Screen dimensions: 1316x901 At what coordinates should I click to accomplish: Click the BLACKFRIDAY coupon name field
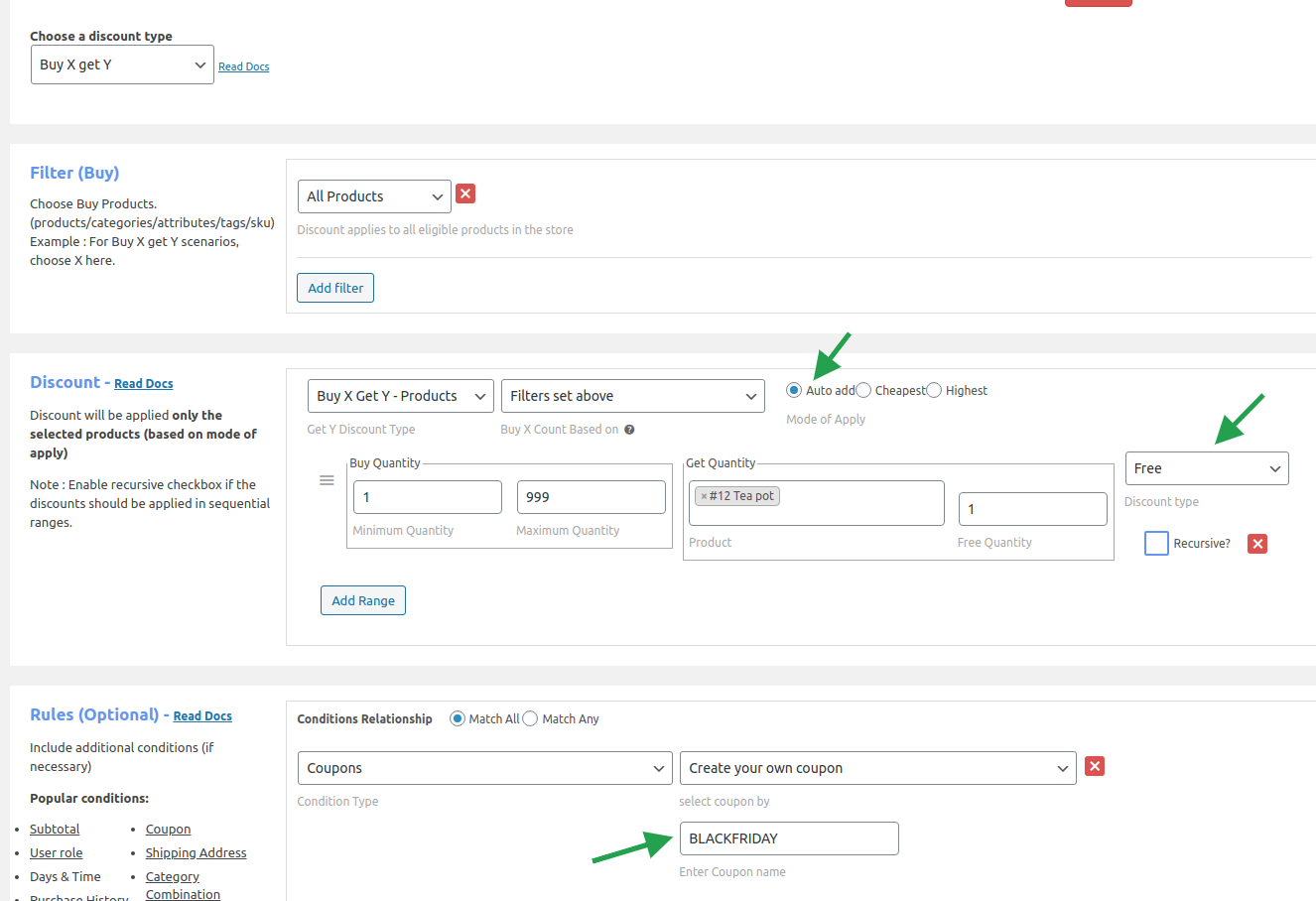click(x=789, y=838)
